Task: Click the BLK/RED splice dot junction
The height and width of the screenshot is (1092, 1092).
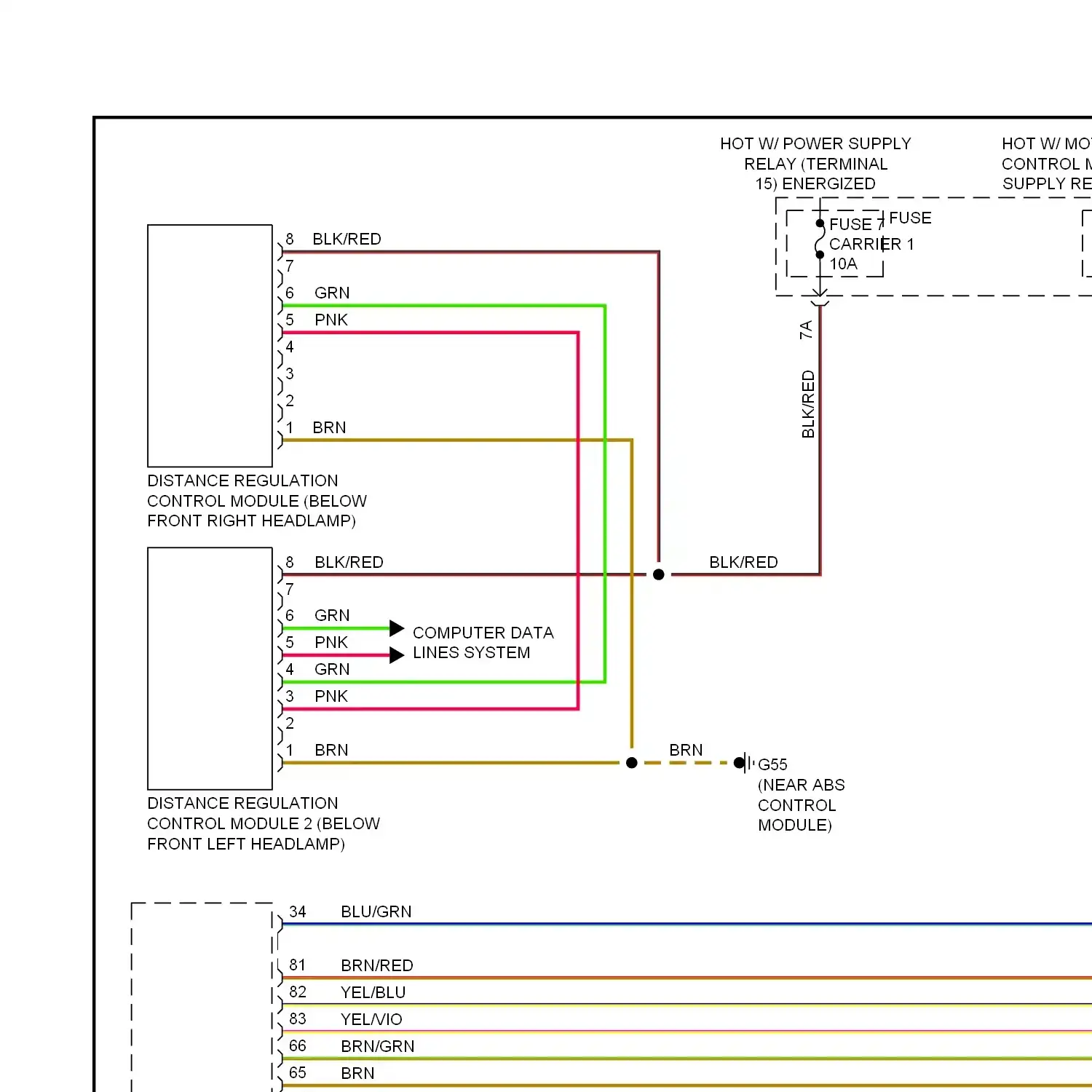Action: 659,574
